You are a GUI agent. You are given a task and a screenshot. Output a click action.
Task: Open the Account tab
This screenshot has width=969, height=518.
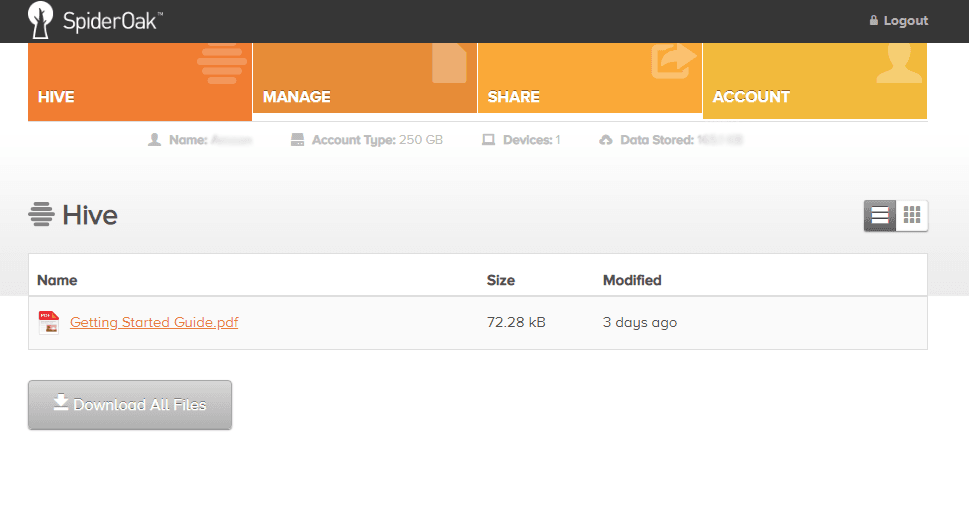(x=814, y=82)
